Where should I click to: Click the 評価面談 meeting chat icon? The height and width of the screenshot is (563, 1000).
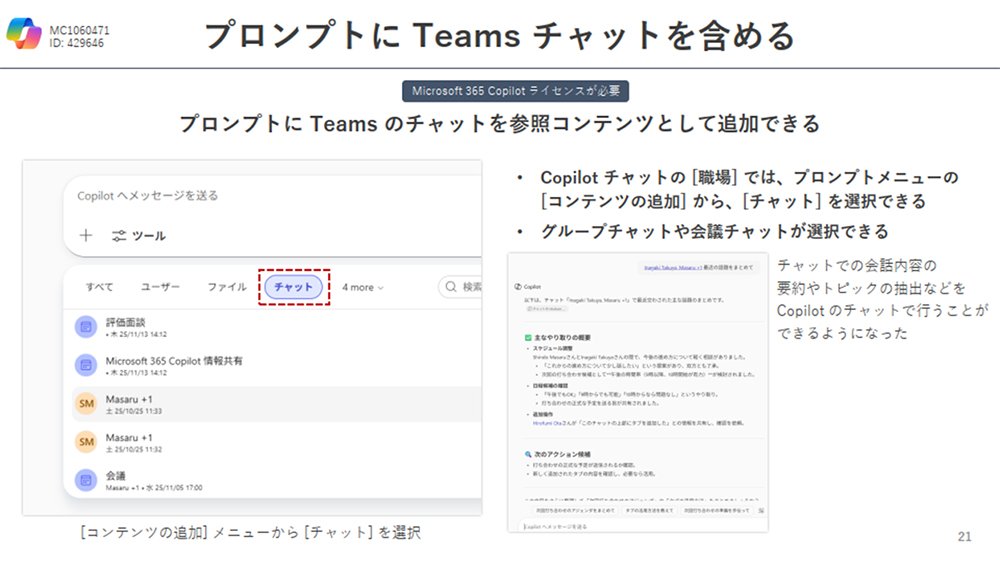85,327
